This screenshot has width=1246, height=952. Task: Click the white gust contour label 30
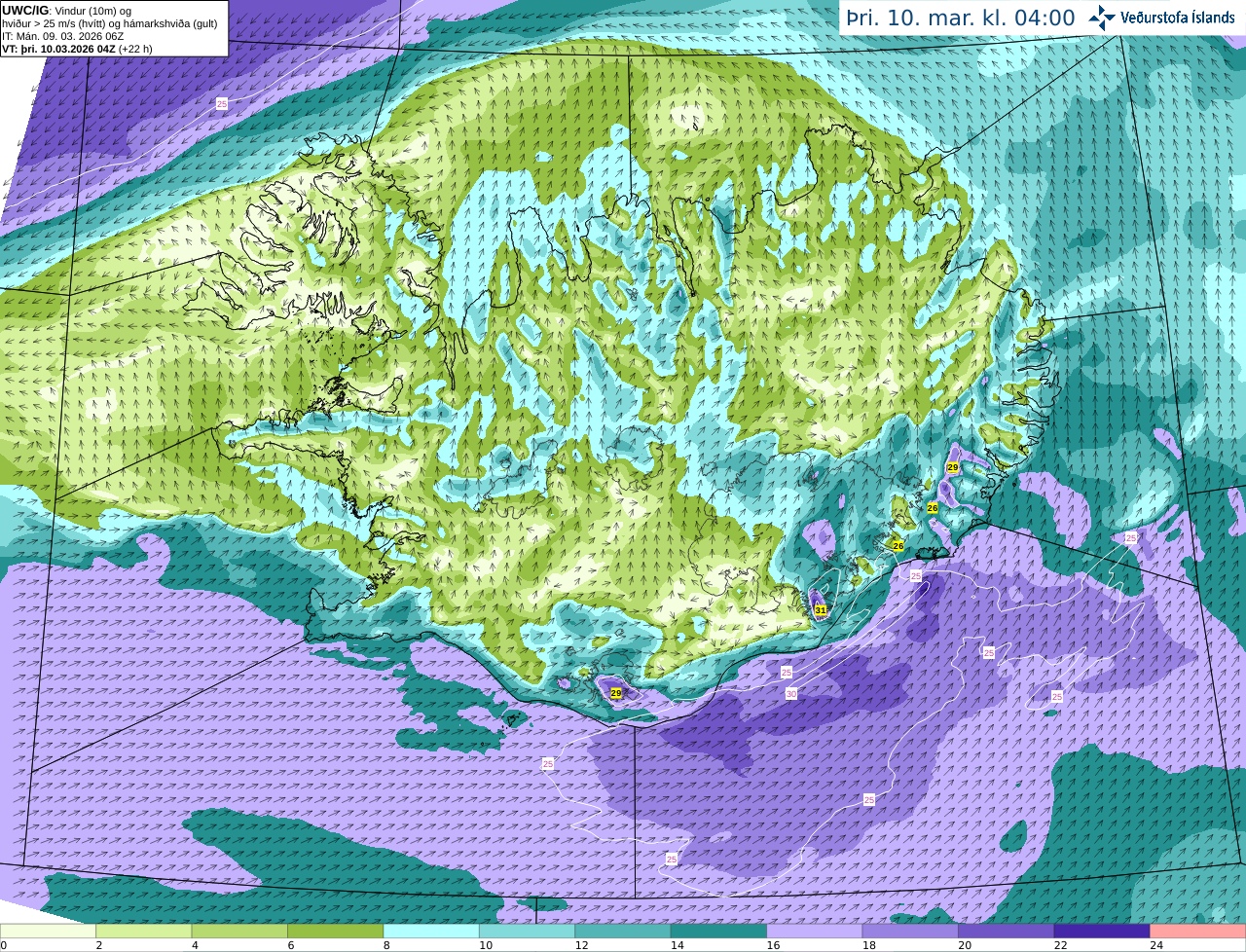791,694
